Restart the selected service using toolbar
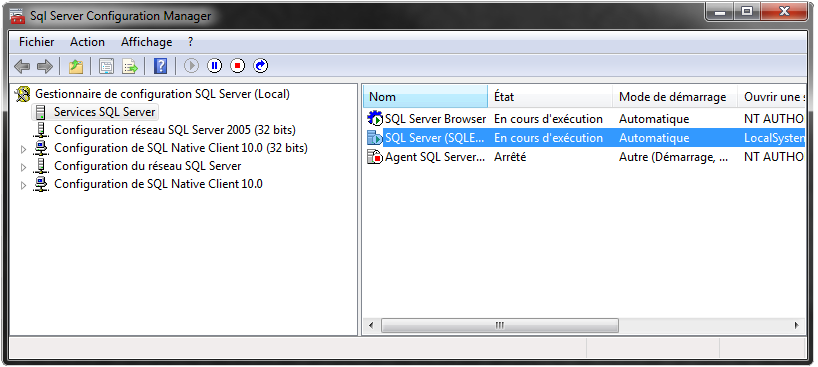Screen dimensions: 818x367 pyautogui.click(x=260, y=66)
